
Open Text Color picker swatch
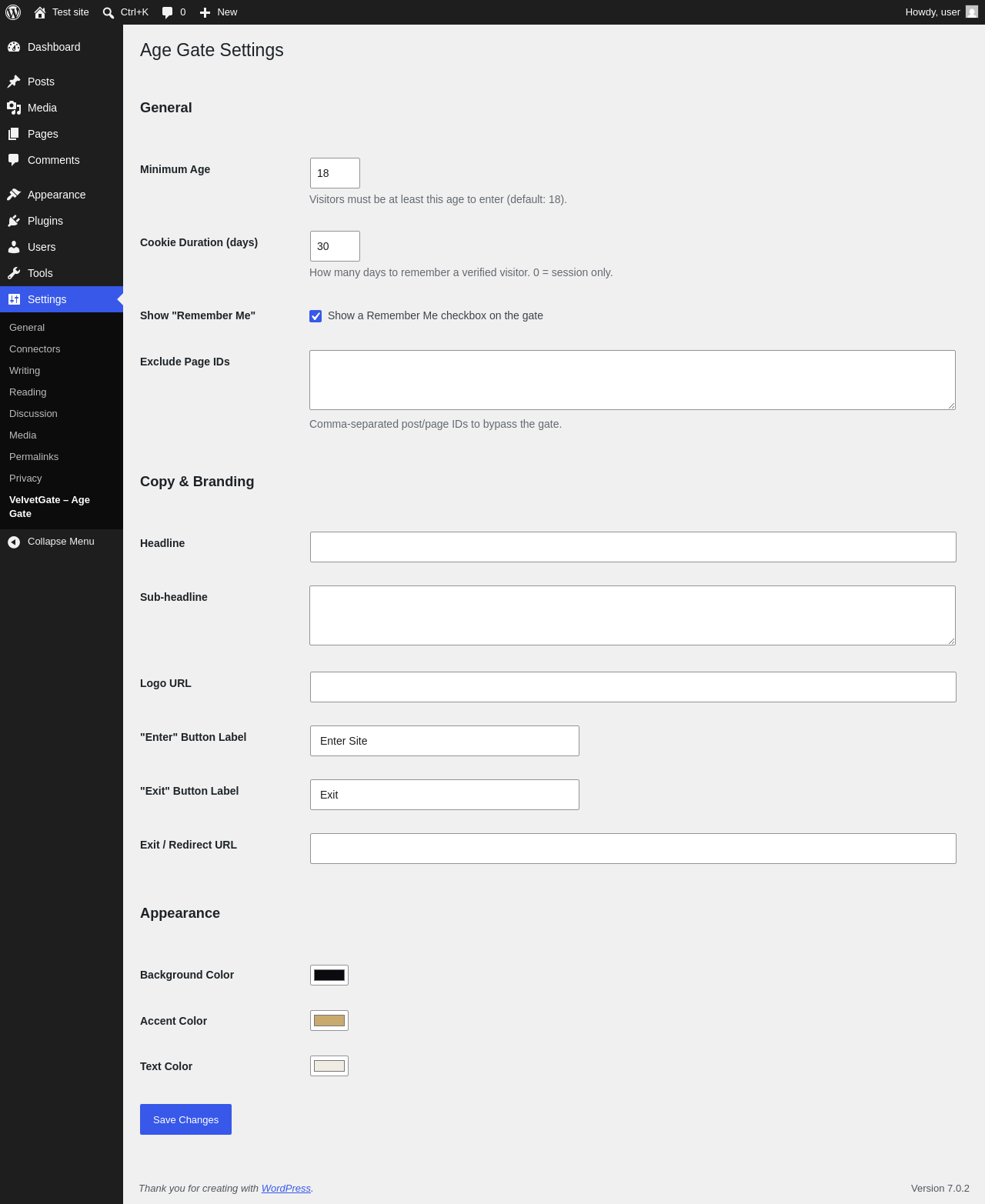[x=329, y=1066]
